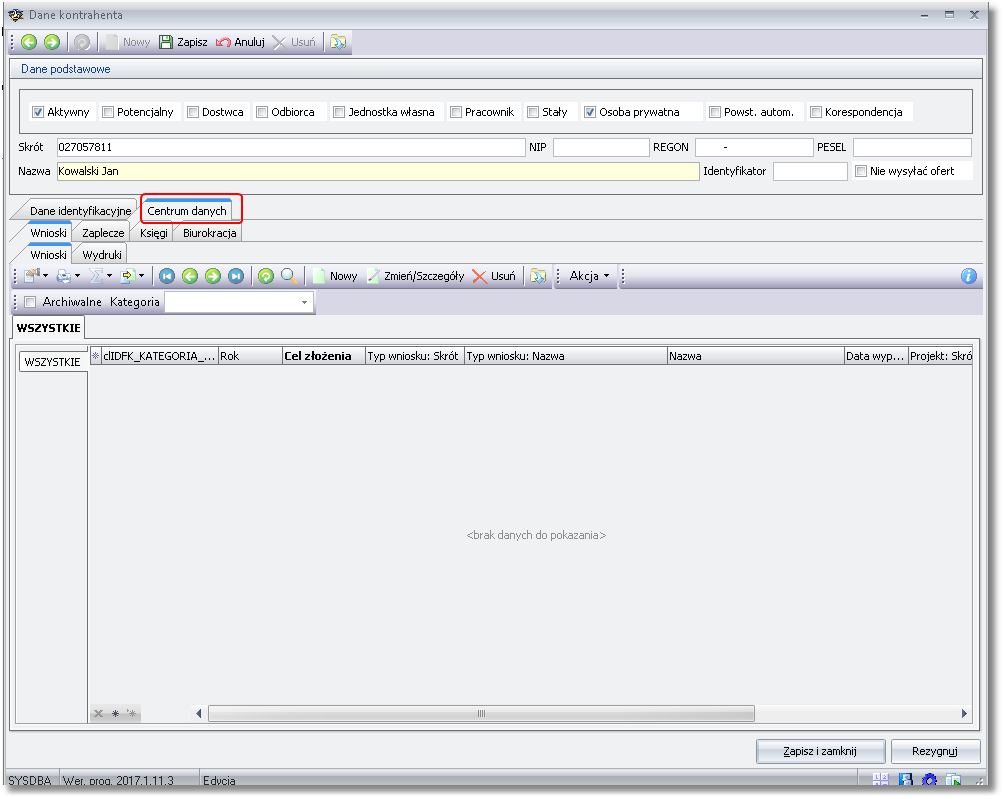Click Zmień/Szczegóły button
Viewport: 1003px width, 799px height.
coord(416,276)
